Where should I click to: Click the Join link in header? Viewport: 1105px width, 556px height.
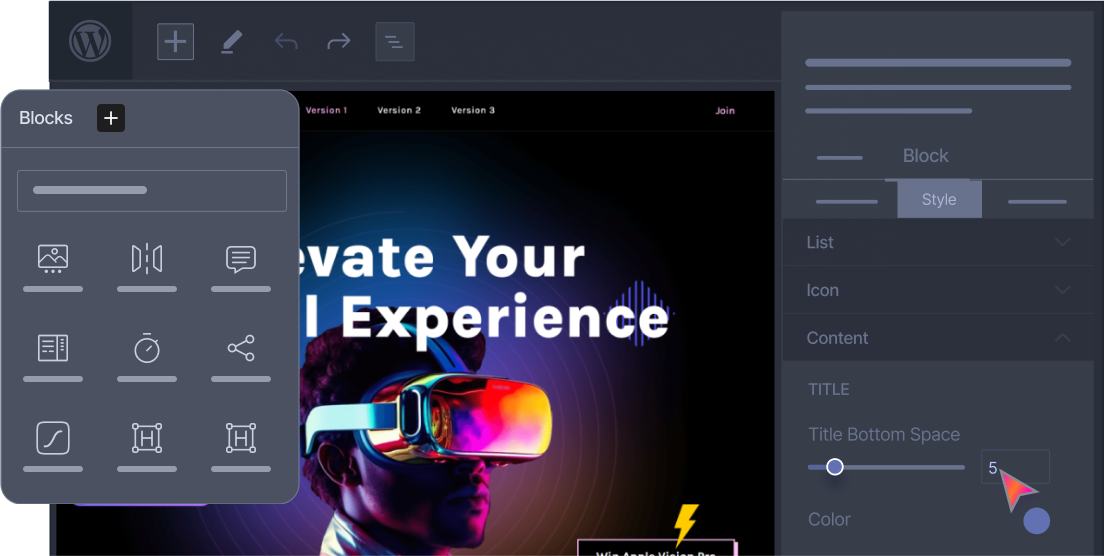point(725,111)
